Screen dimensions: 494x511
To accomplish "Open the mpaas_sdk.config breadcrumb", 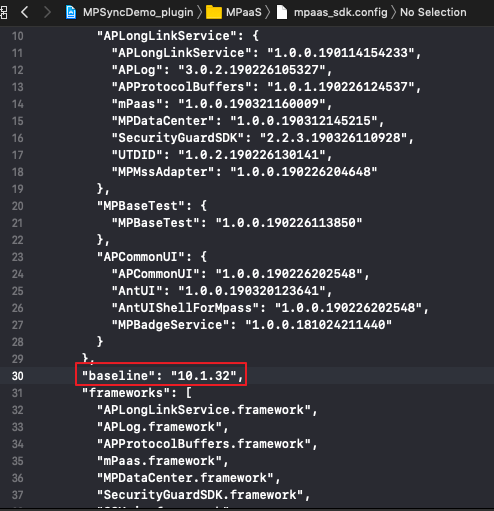I will pos(341,12).
